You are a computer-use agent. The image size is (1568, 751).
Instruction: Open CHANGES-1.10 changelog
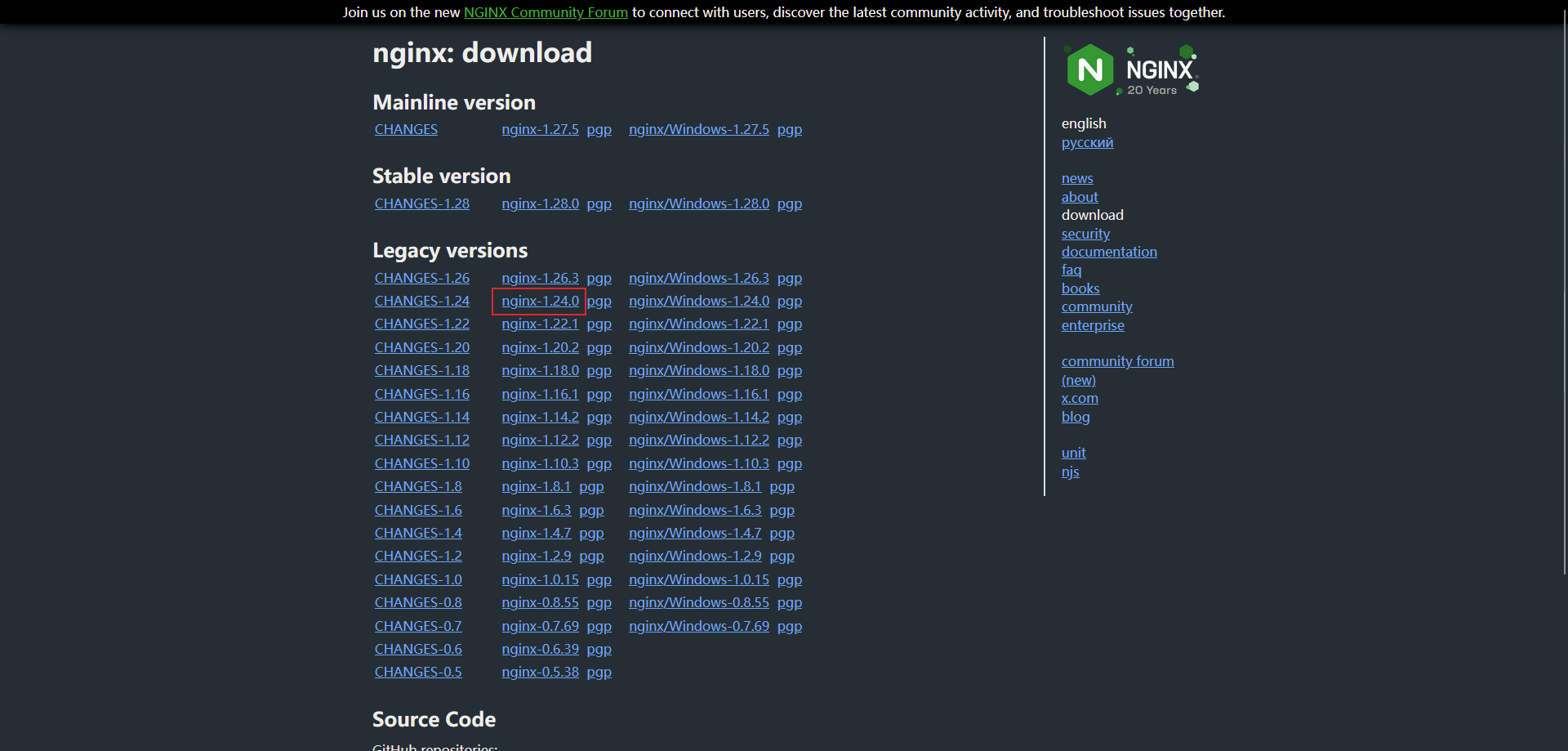422,463
